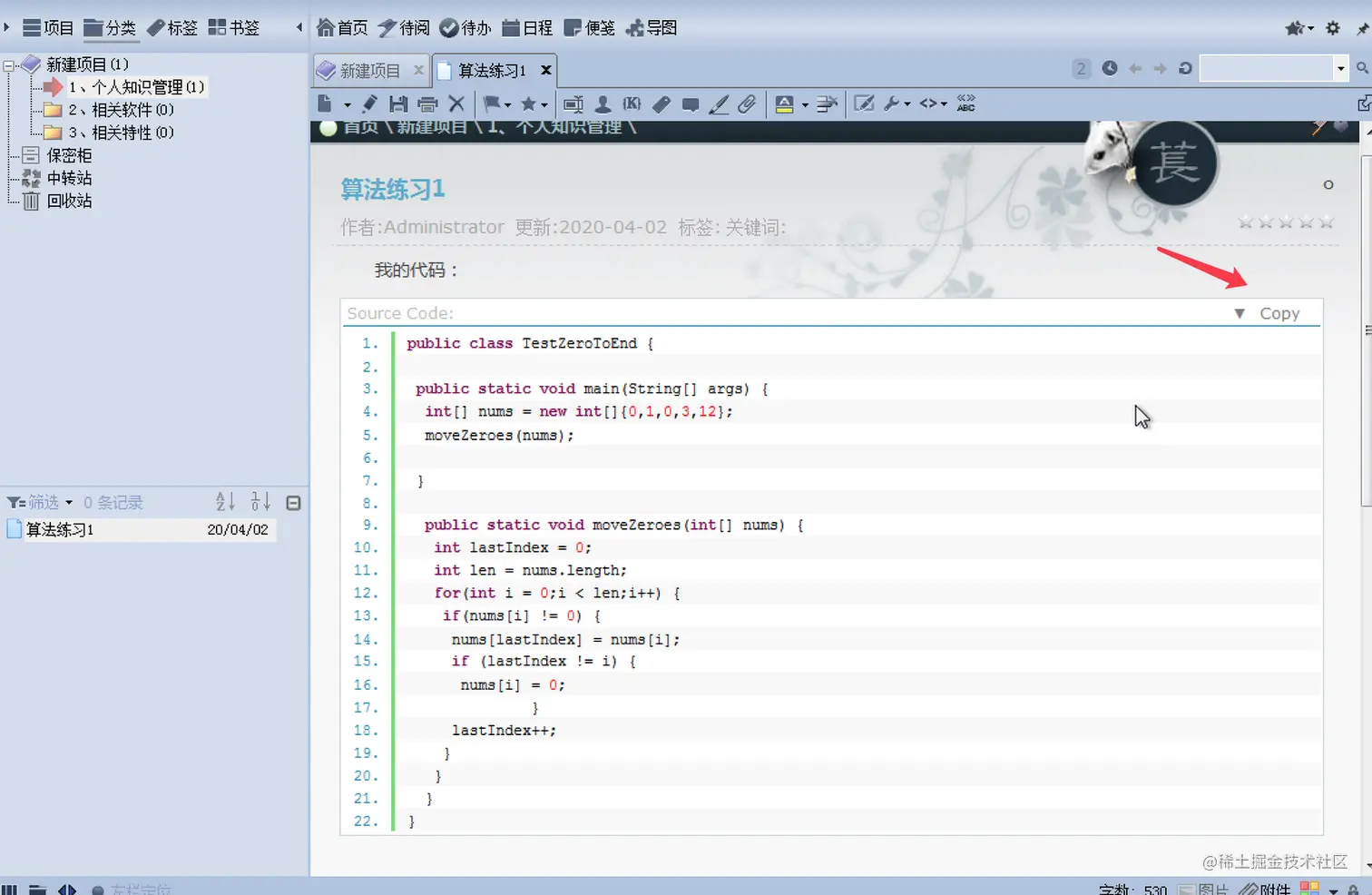Delete the note using the X icon

click(x=456, y=104)
